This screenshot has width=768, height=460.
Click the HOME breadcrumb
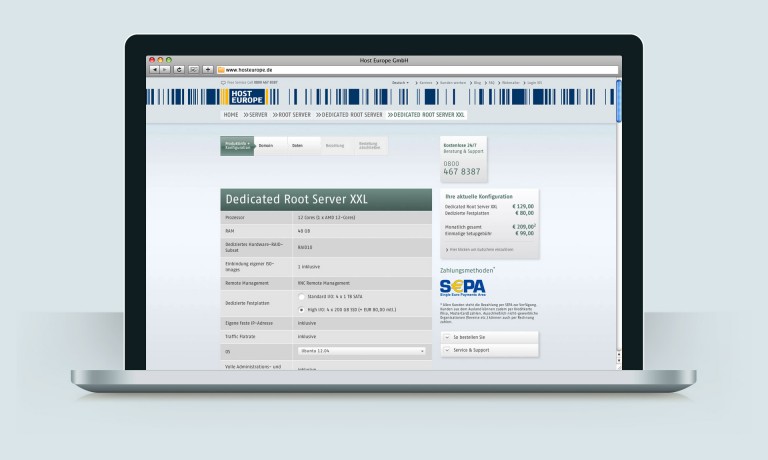pyautogui.click(x=231, y=115)
